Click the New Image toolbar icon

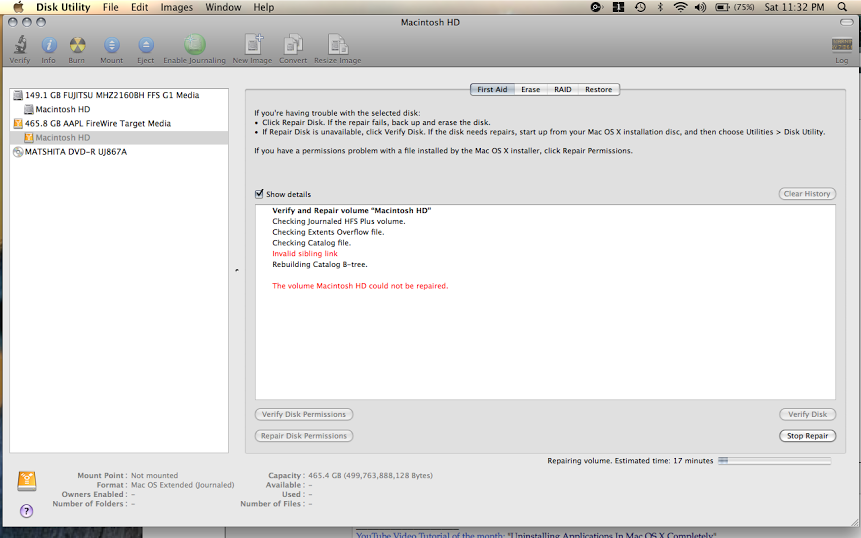click(253, 44)
